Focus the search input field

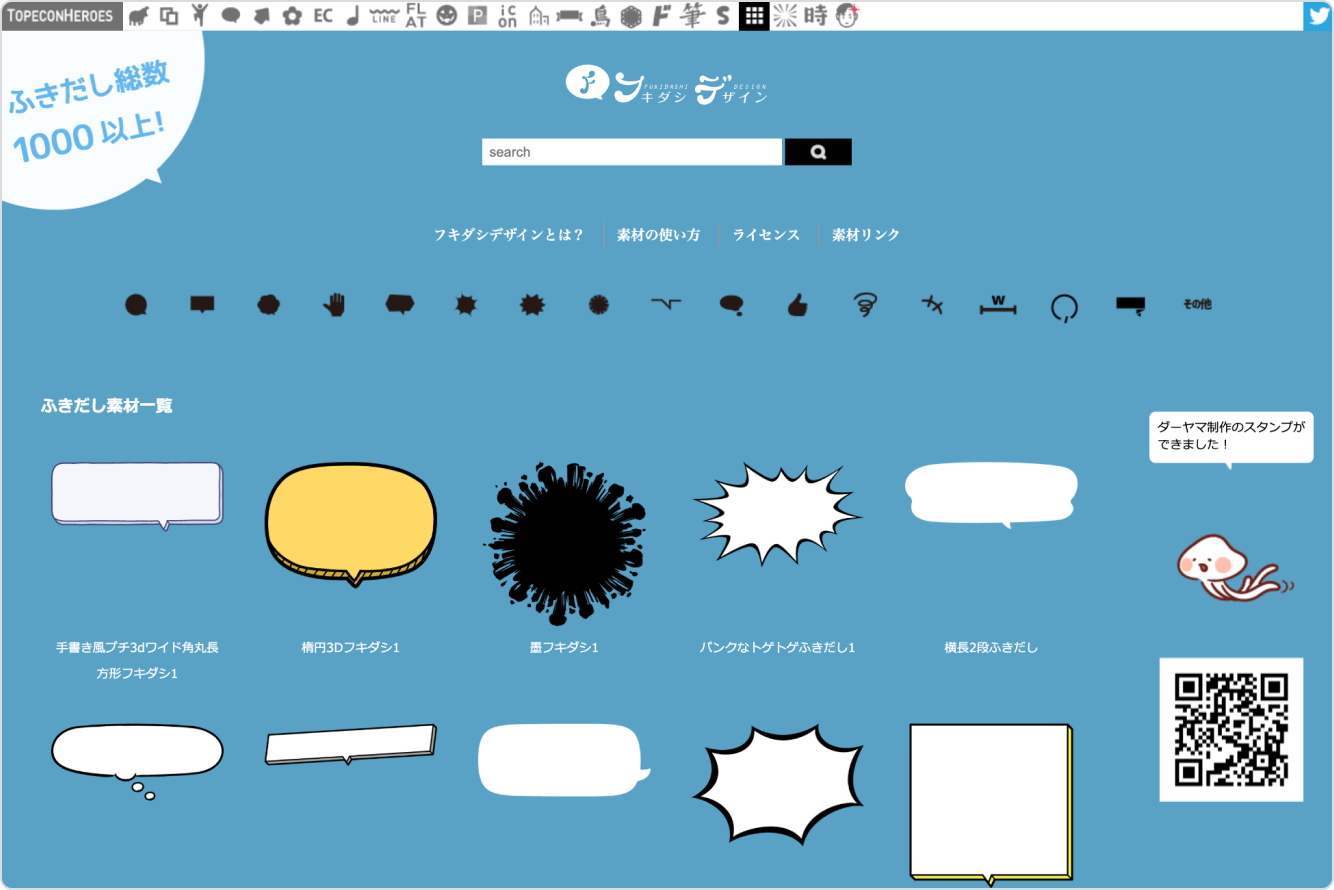632,152
